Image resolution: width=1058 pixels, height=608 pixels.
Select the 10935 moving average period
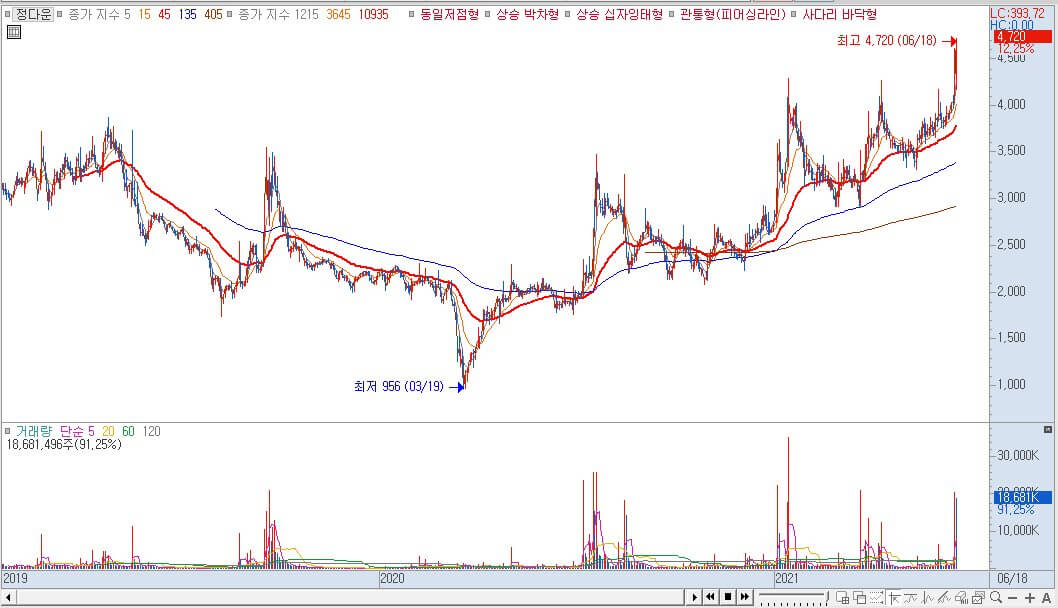click(374, 14)
